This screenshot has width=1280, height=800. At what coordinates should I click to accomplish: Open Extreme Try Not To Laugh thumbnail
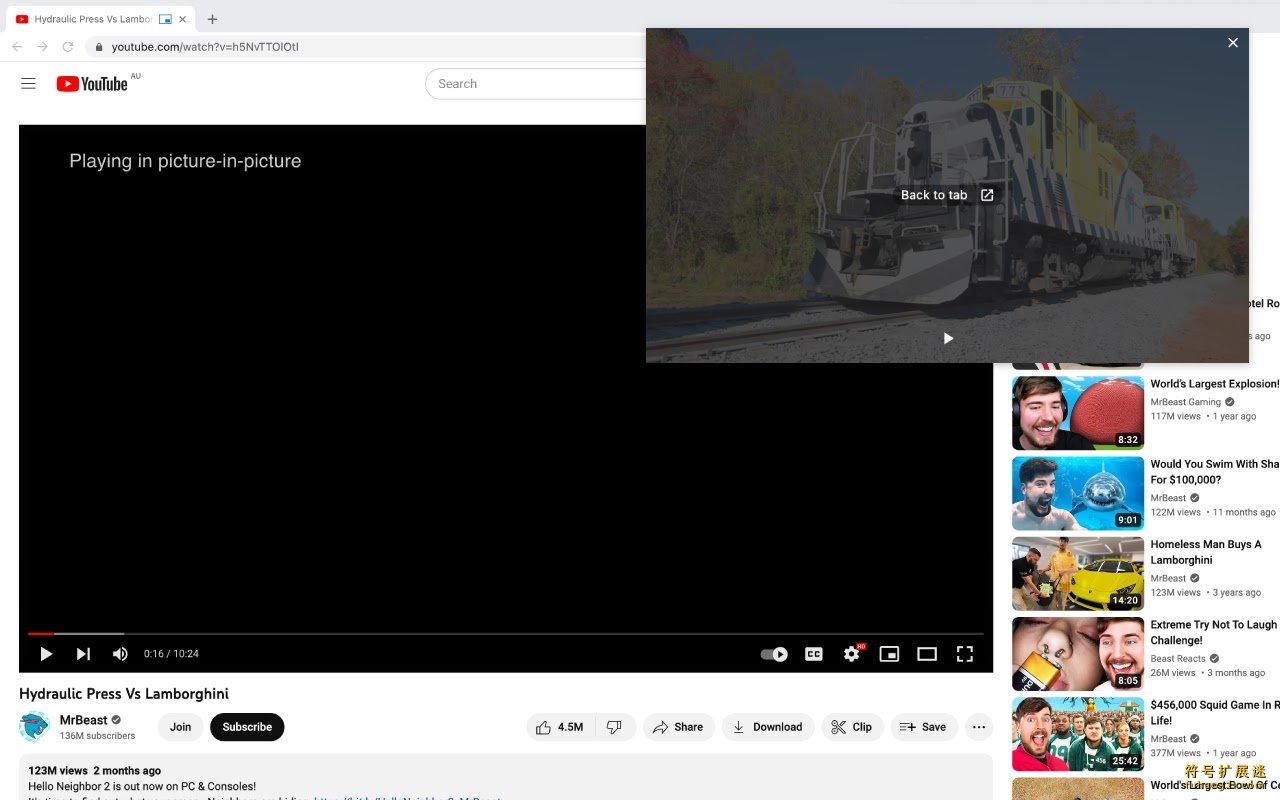coord(1078,654)
